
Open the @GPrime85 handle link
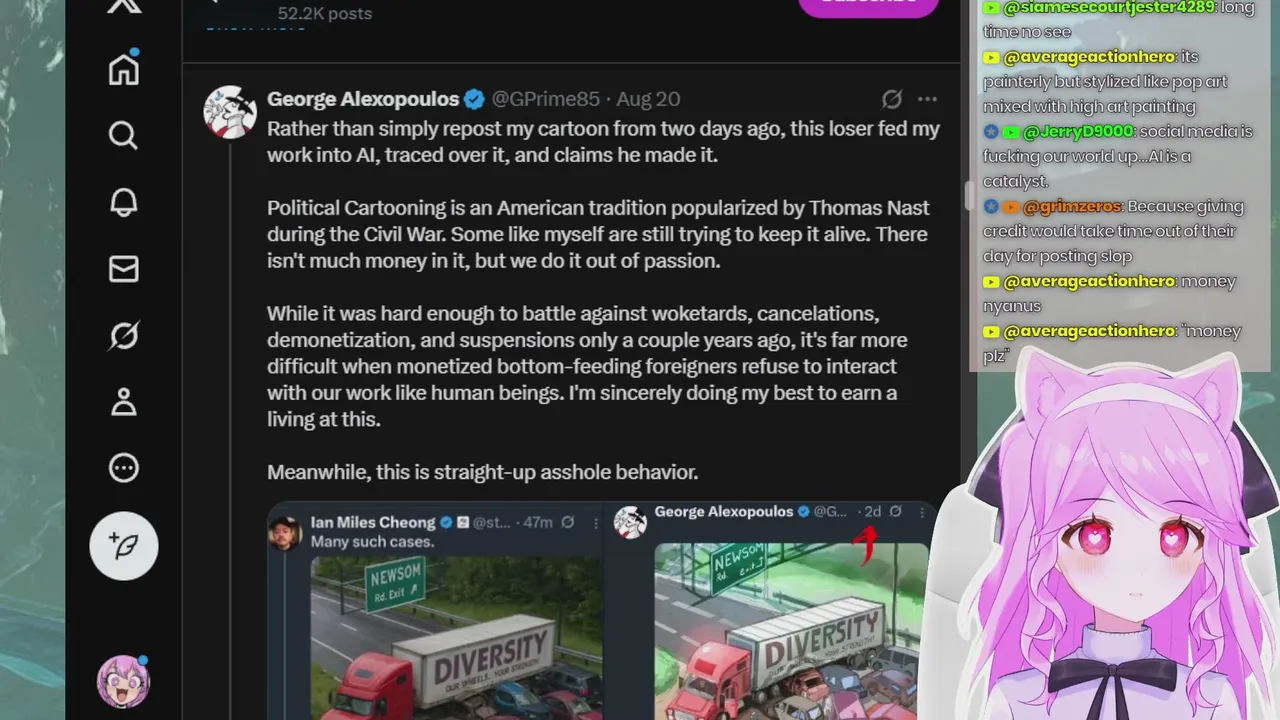pos(545,99)
